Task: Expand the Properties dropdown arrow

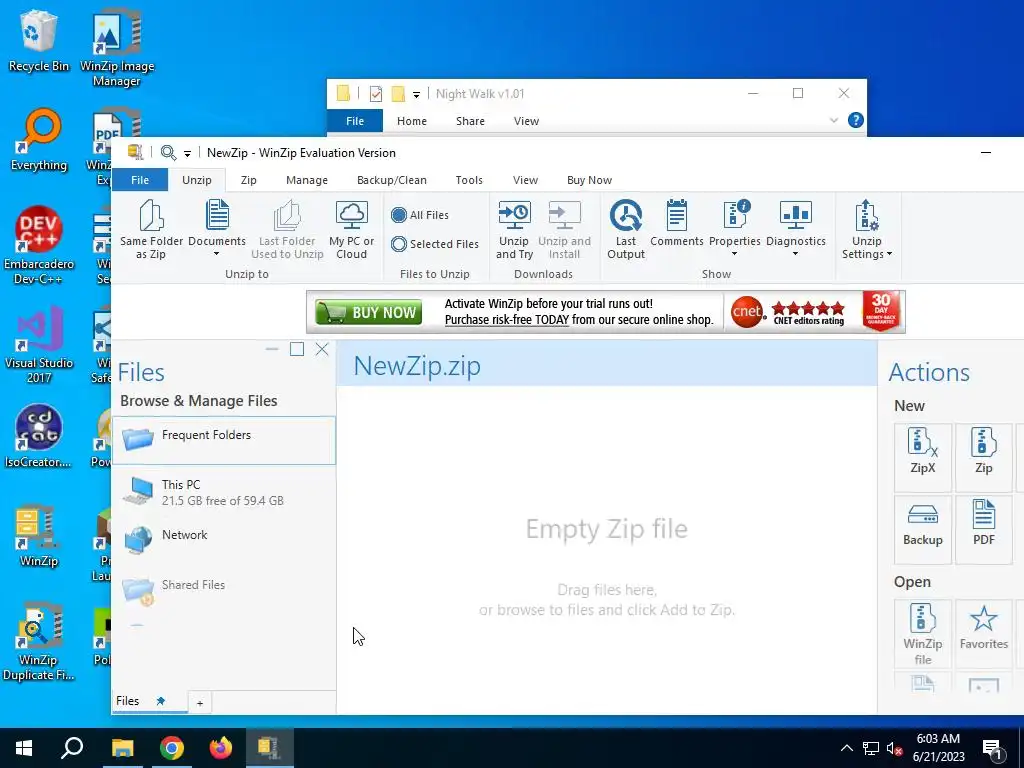Action: [x=734, y=254]
